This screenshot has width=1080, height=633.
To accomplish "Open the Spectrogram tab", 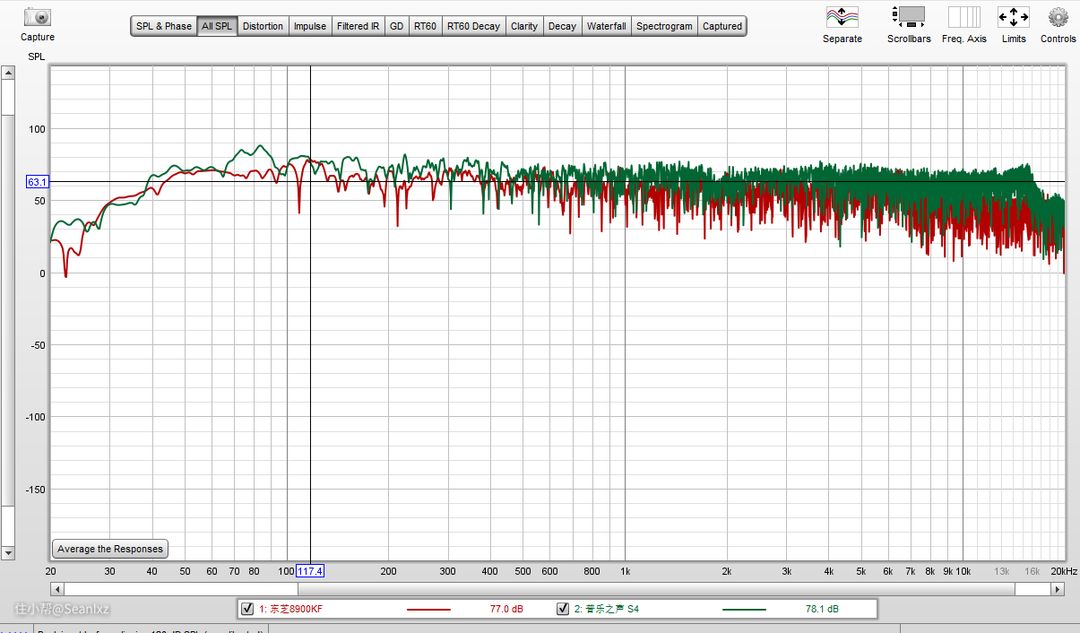I will pyautogui.click(x=664, y=26).
